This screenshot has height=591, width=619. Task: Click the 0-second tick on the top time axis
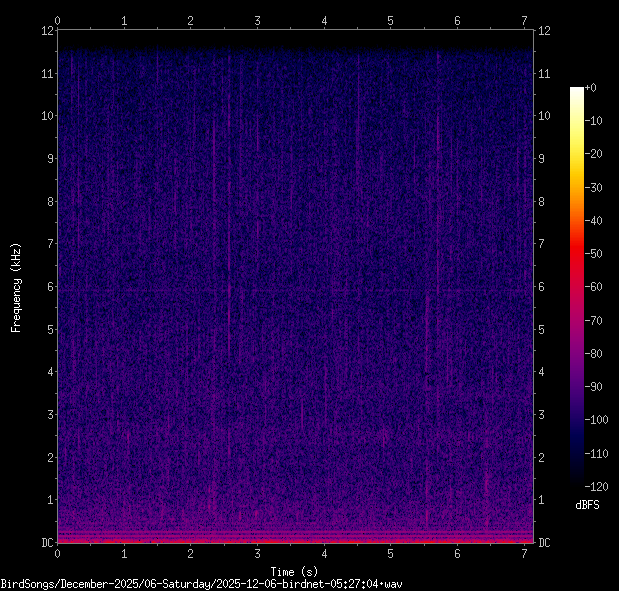click(x=57, y=20)
